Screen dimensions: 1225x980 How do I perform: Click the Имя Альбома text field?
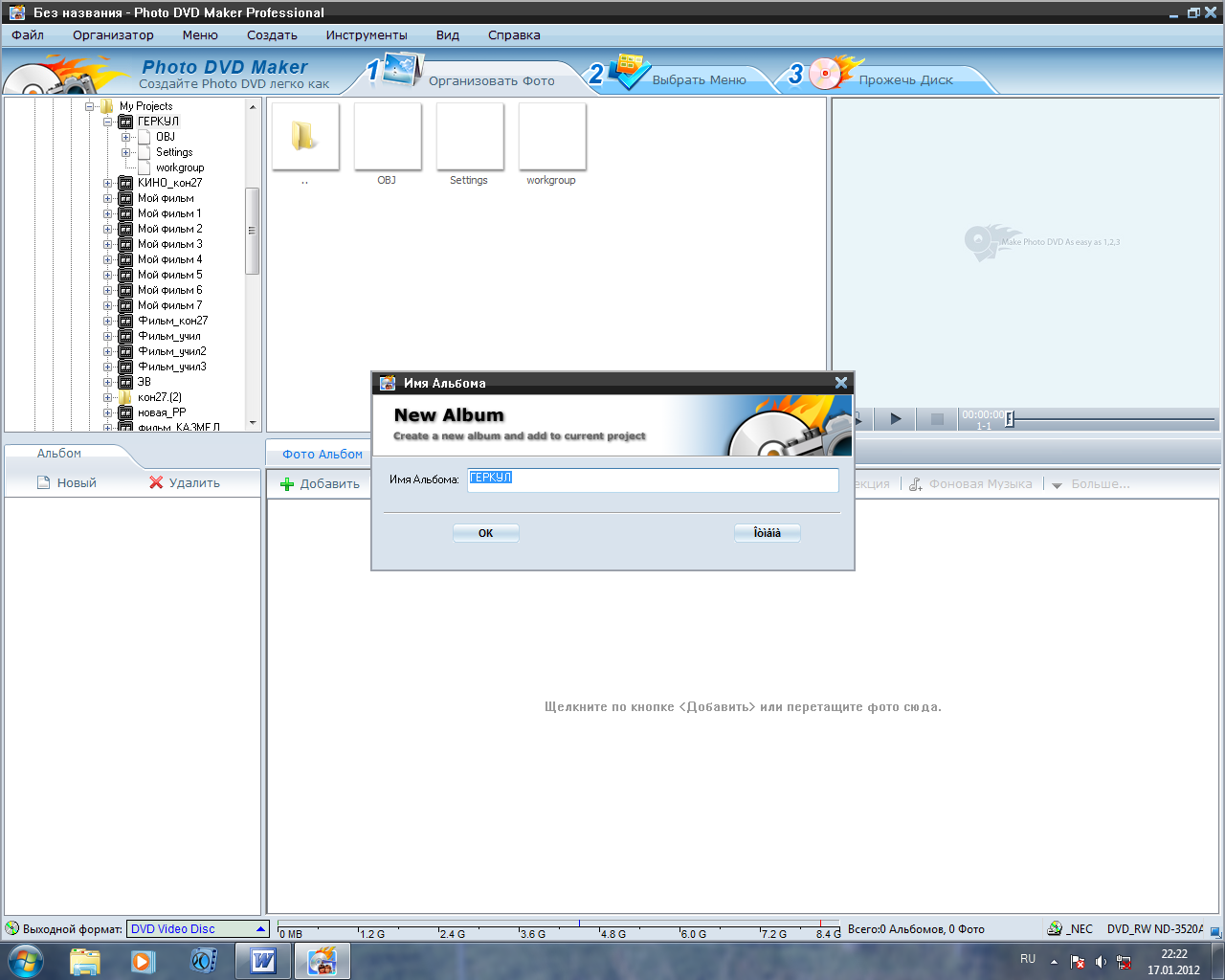[x=653, y=479]
